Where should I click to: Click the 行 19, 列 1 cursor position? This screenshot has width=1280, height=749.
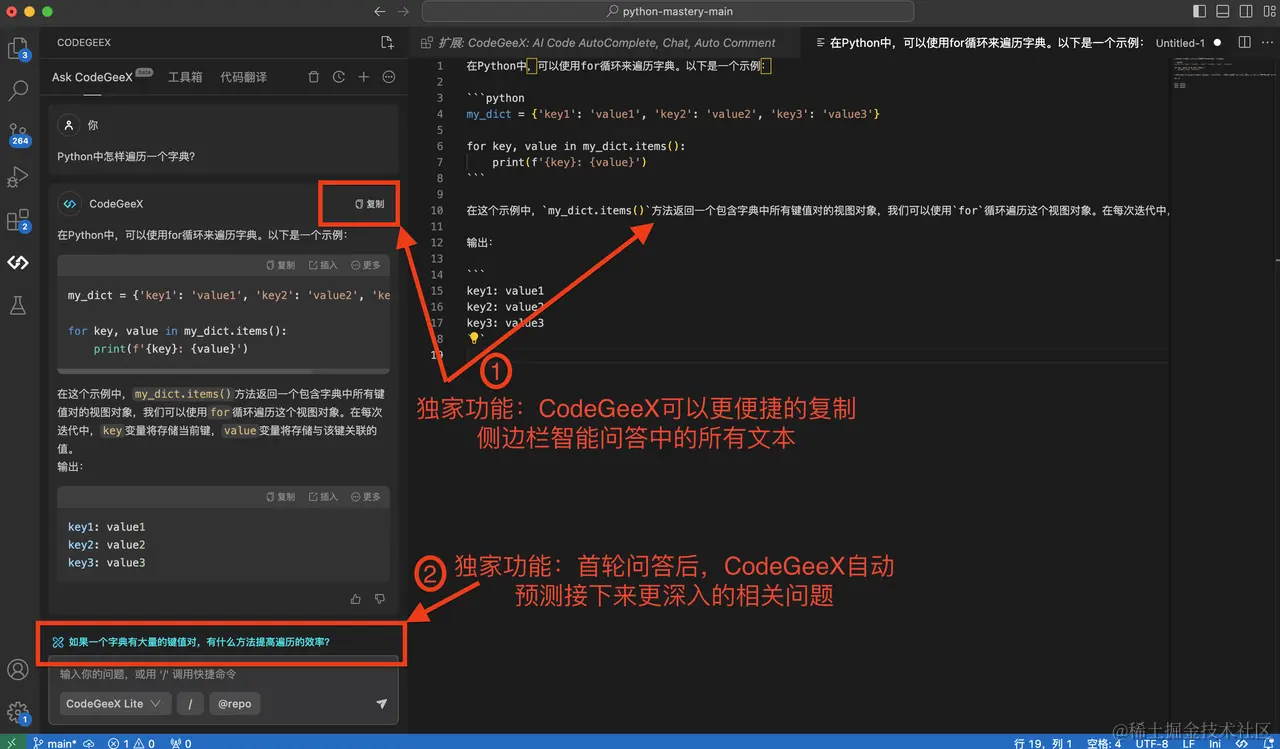coord(1043,743)
